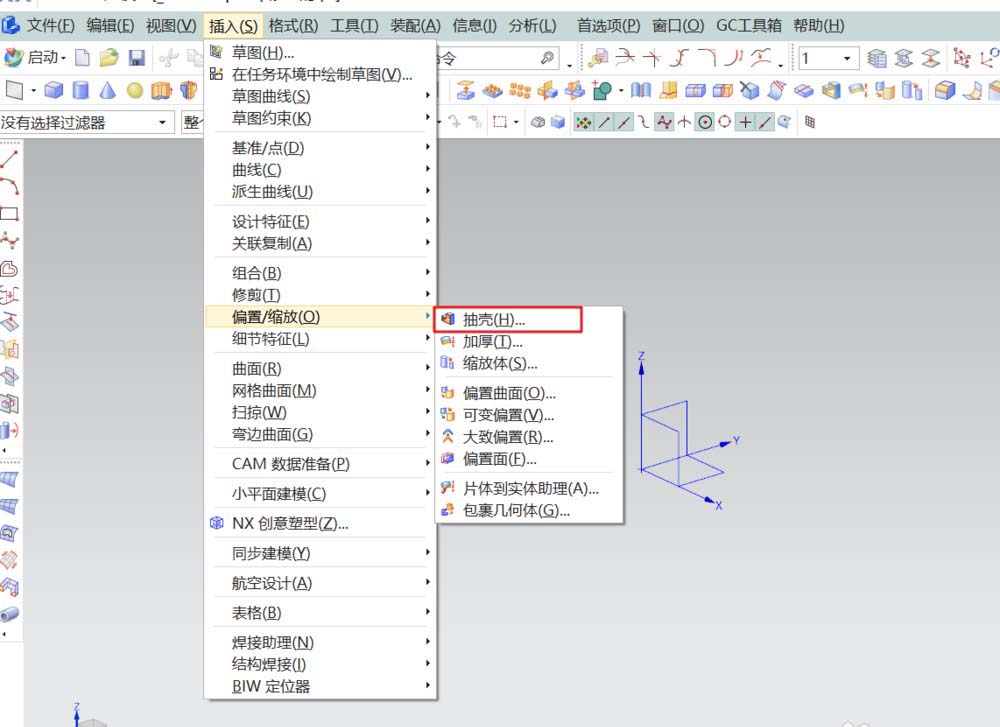The height and width of the screenshot is (727, 1000).
Task: Click the command finder magnifier icon
Action: 548,58
